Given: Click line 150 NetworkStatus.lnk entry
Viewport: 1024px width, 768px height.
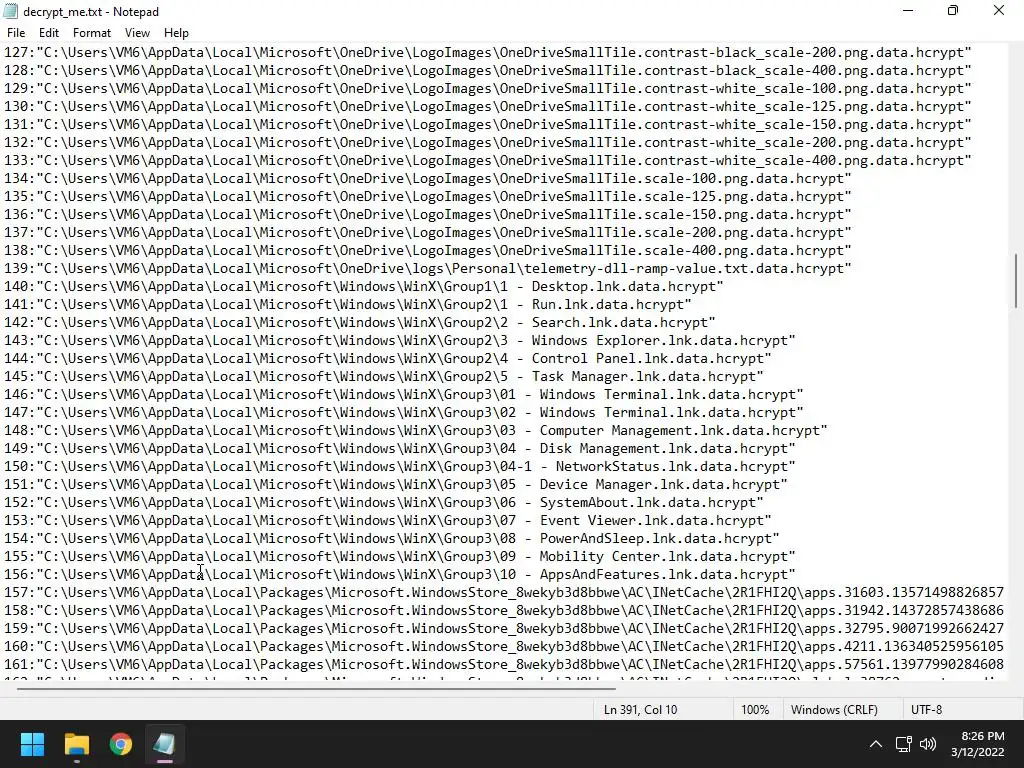Looking at the screenshot, I should click(x=400, y=466).
